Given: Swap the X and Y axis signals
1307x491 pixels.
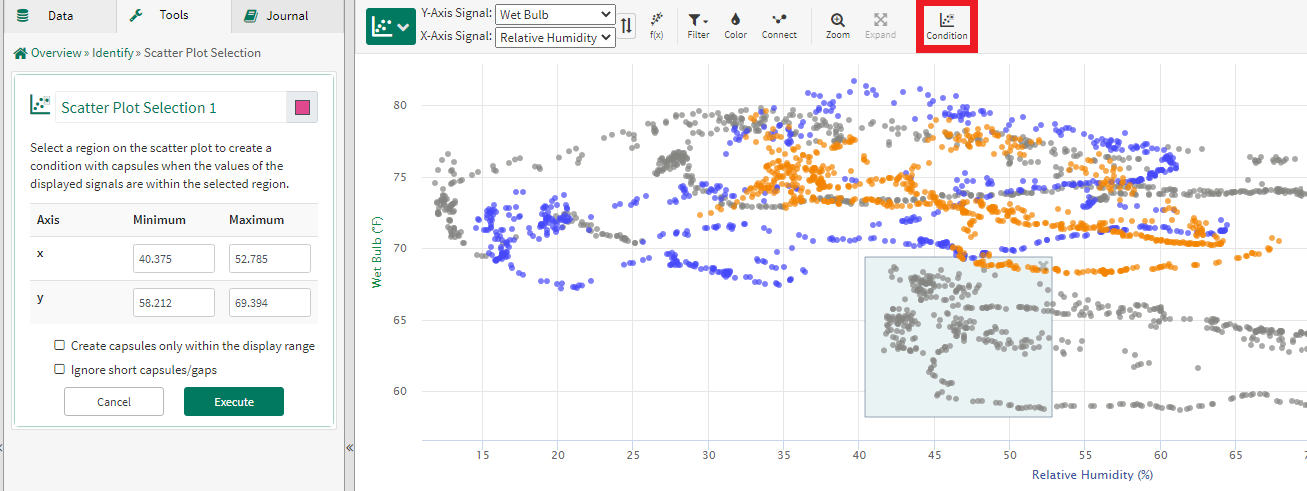Looking at the screenshot, I should click(627, 26).
